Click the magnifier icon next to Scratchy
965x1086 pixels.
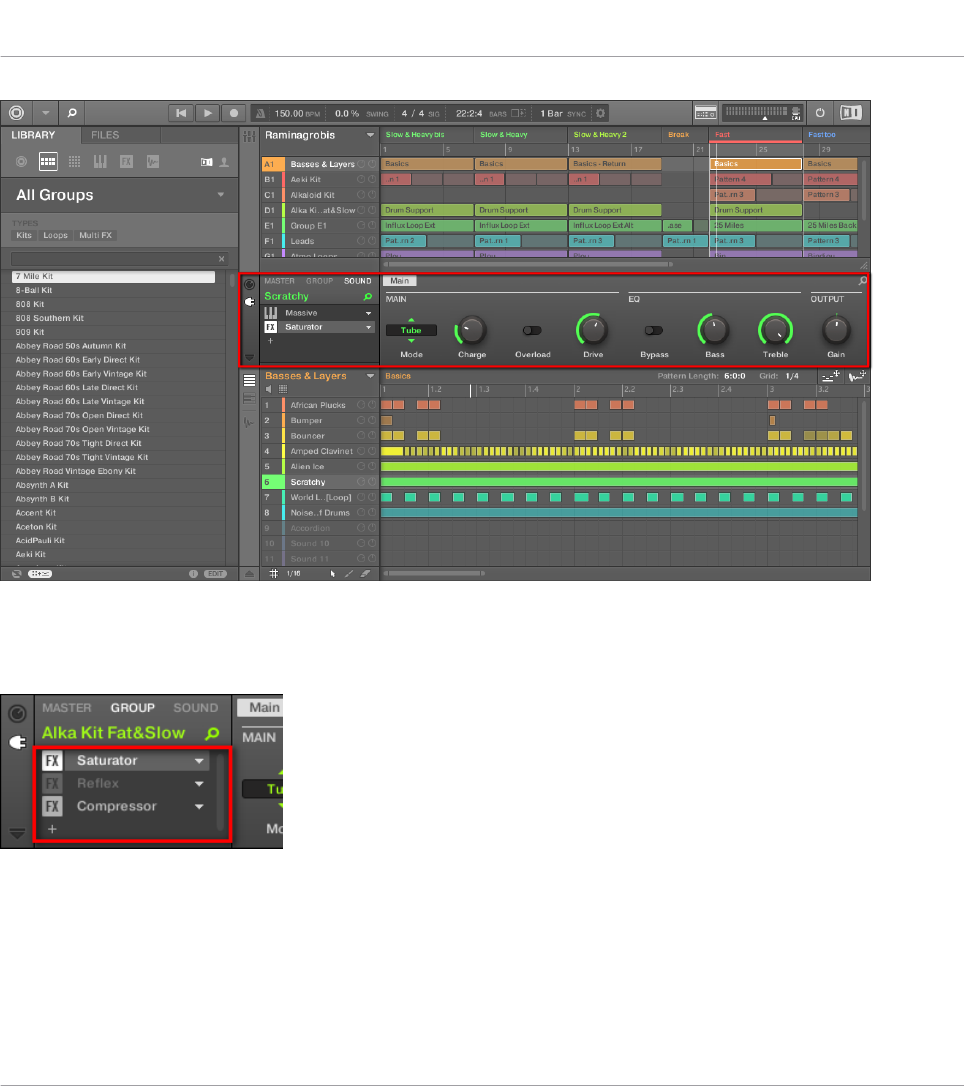point(368,297)
